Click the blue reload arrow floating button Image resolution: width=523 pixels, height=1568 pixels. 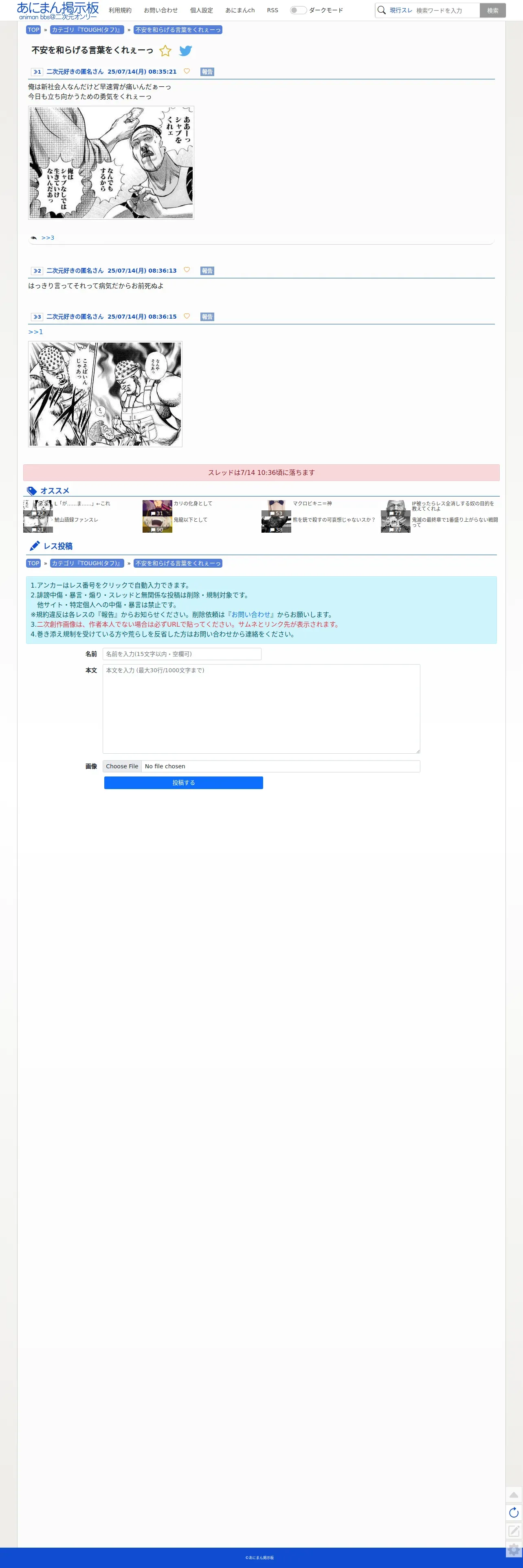514,1512
